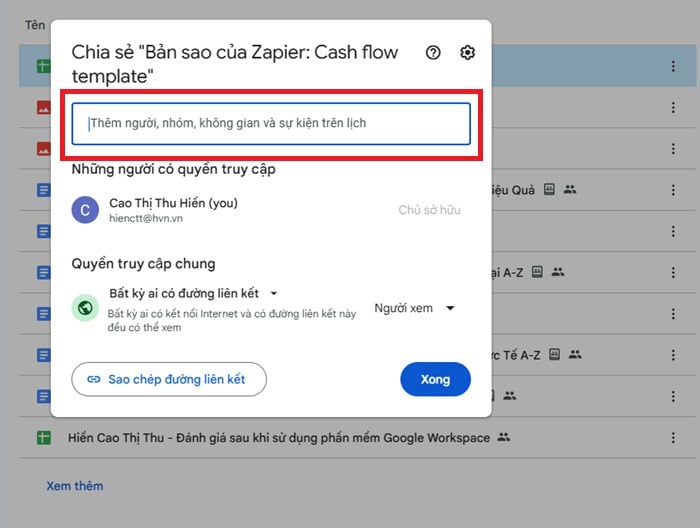Open the more-options menu for the top file row
The width and height of the screenshot is (700, 528).
tap(673, 66)
